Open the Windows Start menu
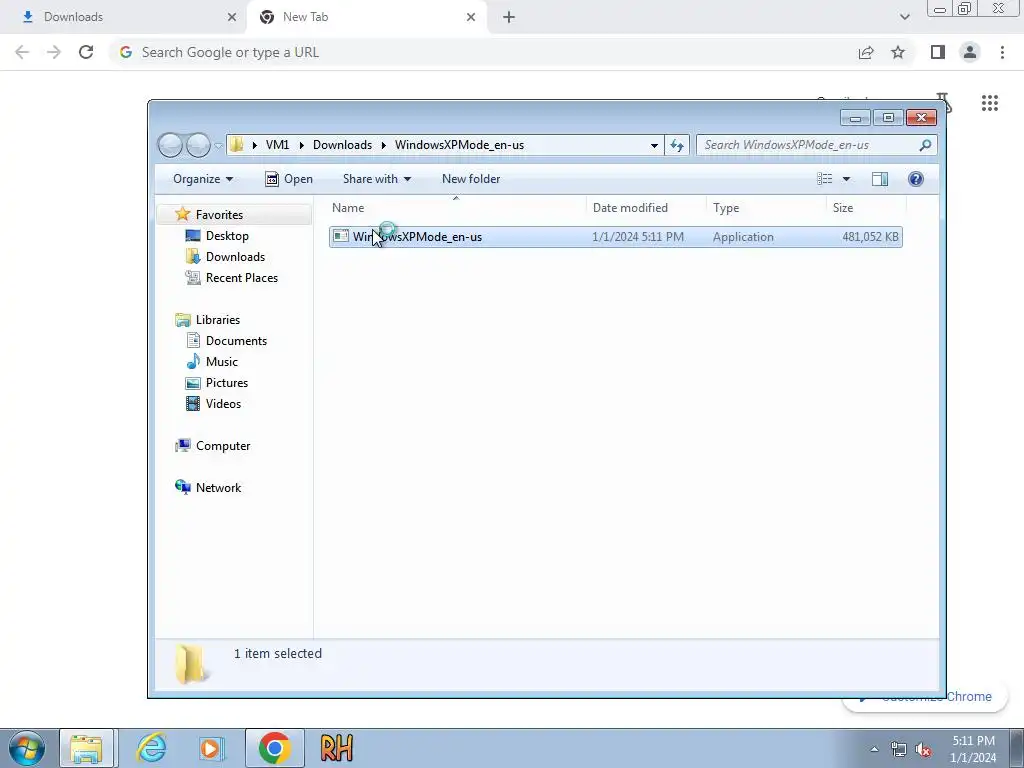 click(x=27, y=748)
